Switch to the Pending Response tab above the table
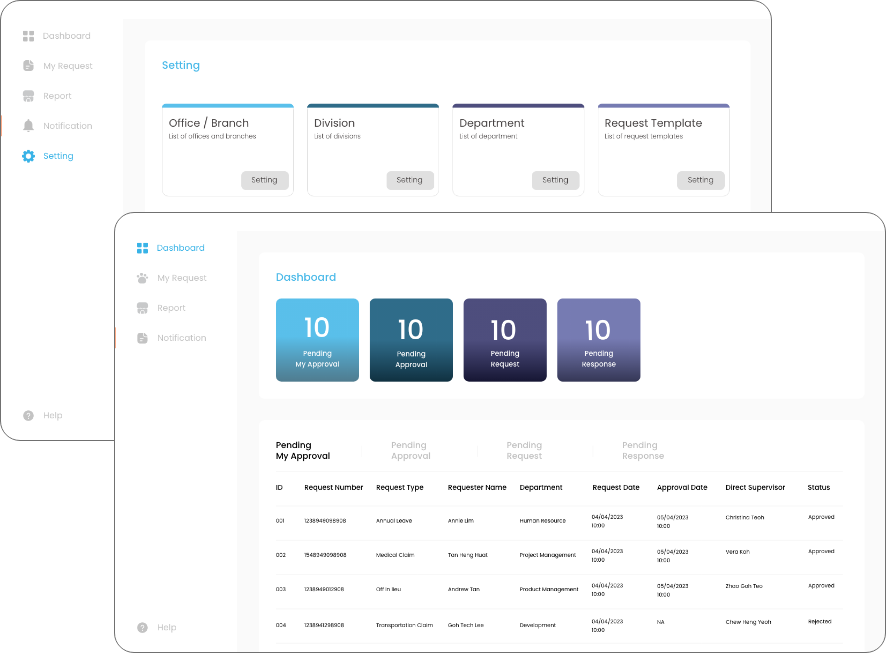The height and width of the screenshot is (653, 886). click(x=642, y=451)
